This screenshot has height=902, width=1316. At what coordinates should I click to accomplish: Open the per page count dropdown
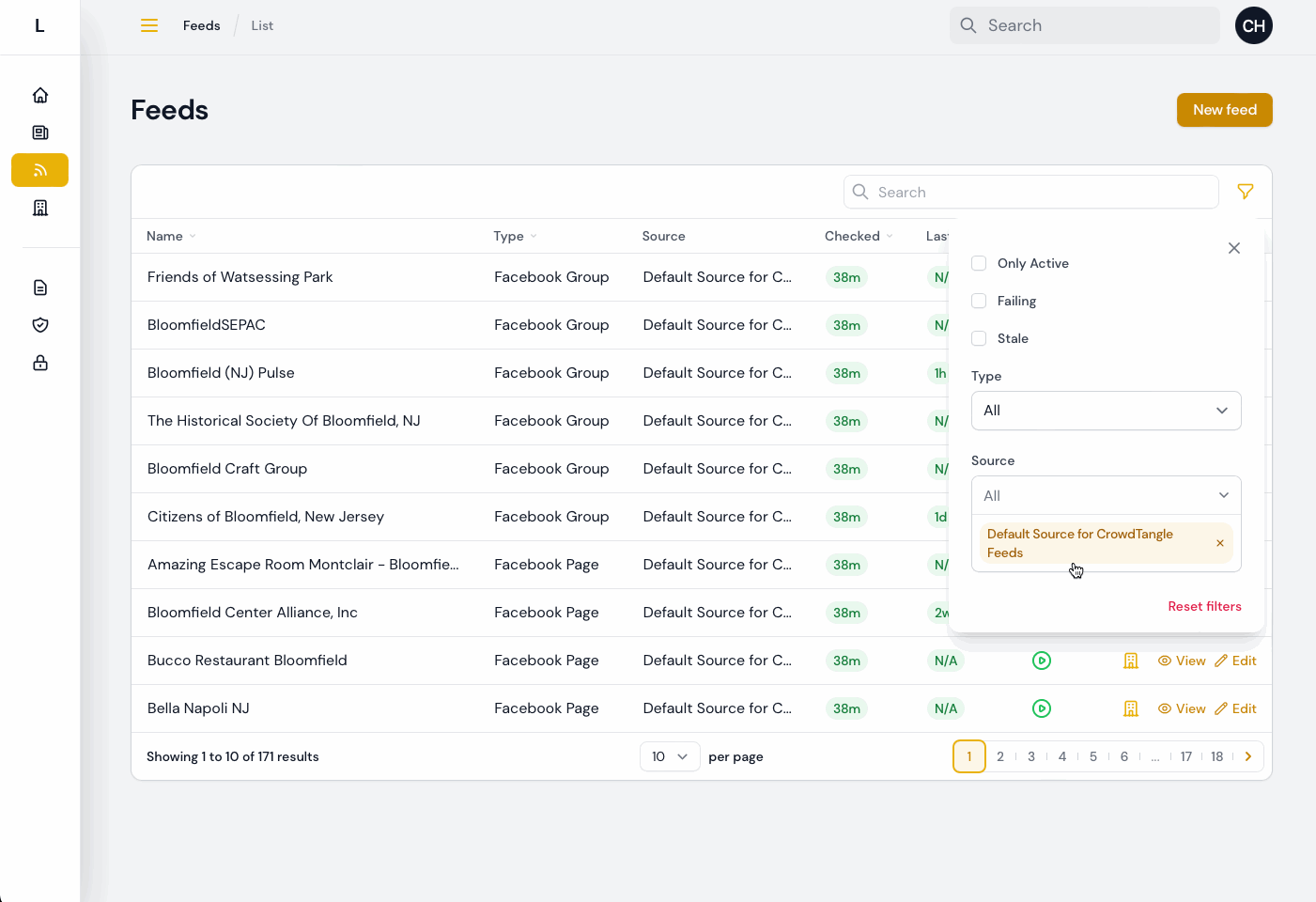pyautogui.click(x=670, y=756)
